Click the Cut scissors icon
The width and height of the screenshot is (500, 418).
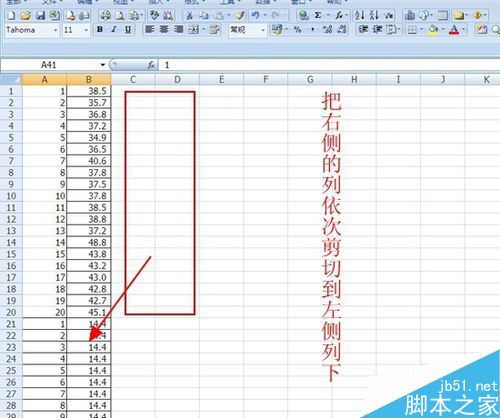190,15
